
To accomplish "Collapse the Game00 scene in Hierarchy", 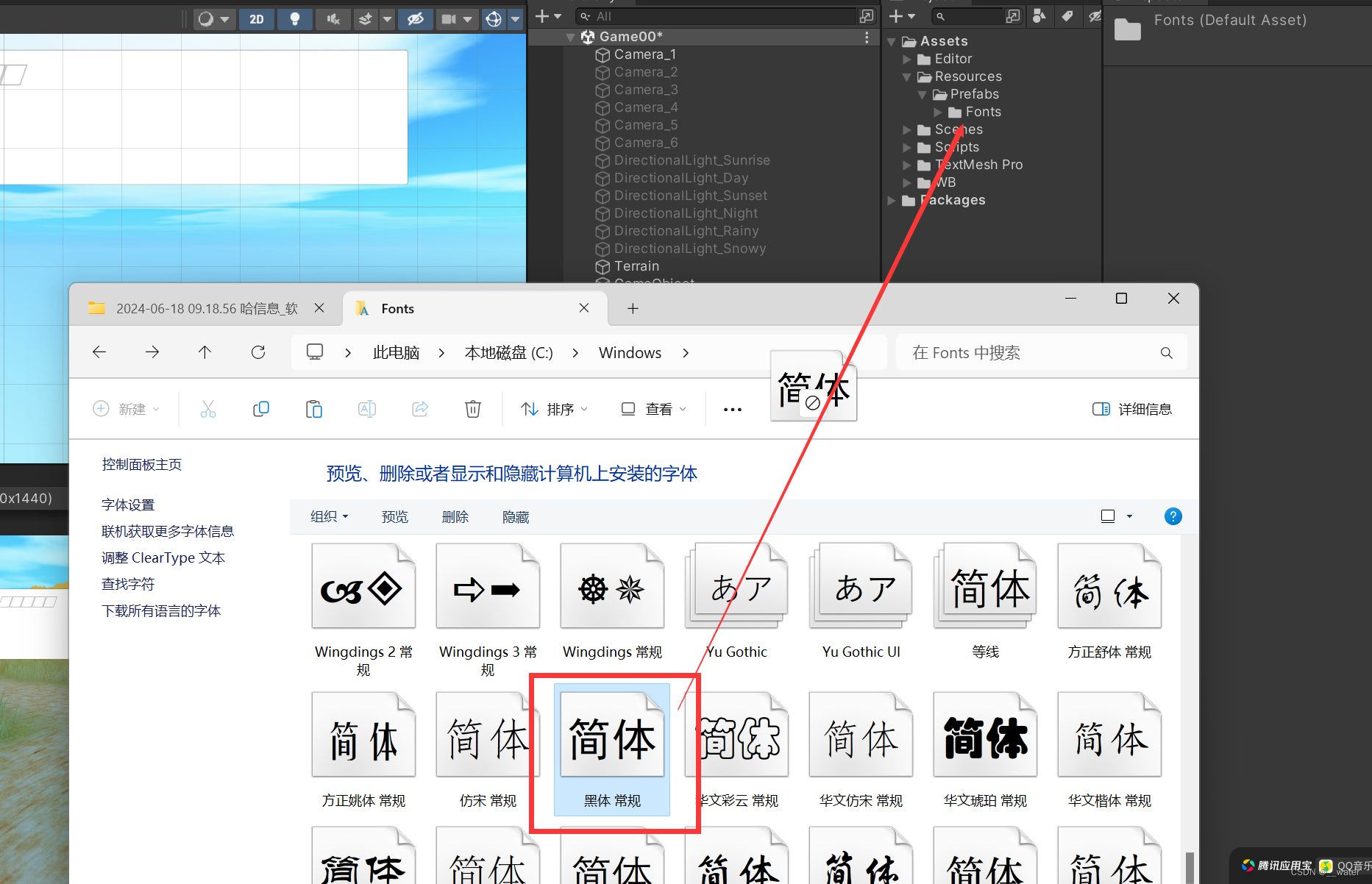I will point(571,37).
